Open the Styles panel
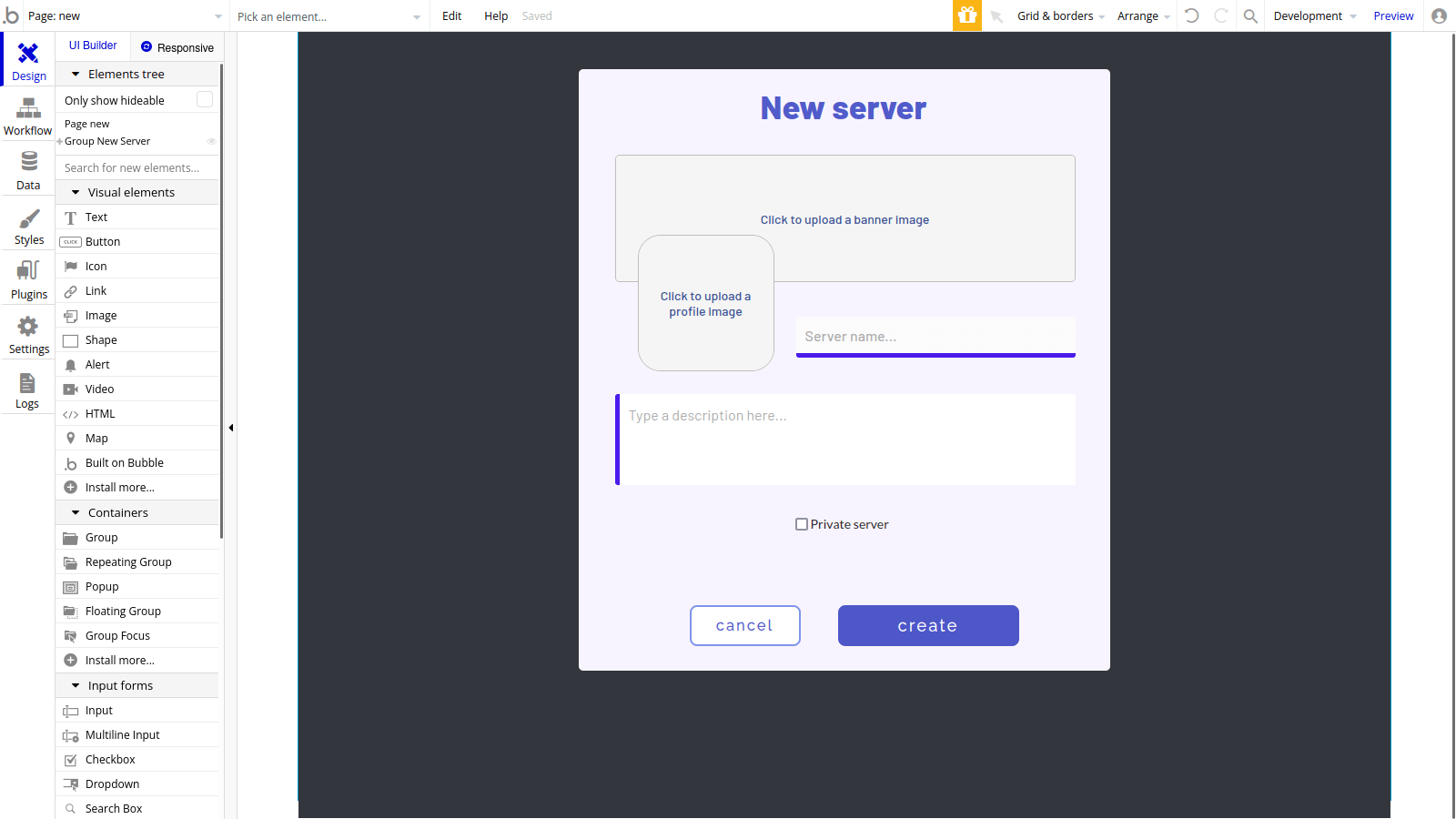This screenshot has height=819, width=1456. coord(27,226)
